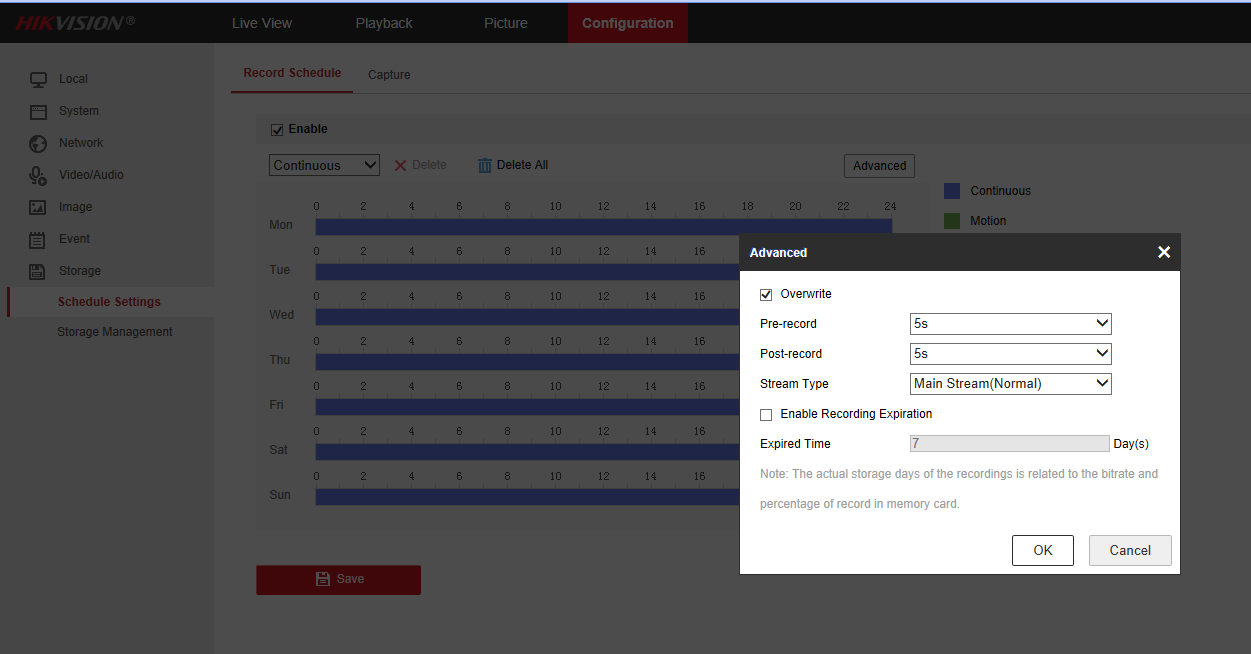
Task: Expand the Stream Type dropdown
Action: point(1010,384)
